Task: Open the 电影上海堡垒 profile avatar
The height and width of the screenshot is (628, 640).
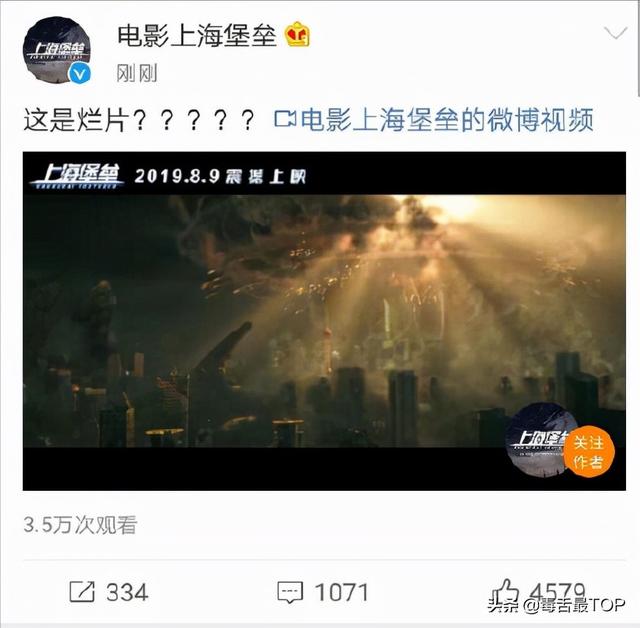Action: [57, 50]
